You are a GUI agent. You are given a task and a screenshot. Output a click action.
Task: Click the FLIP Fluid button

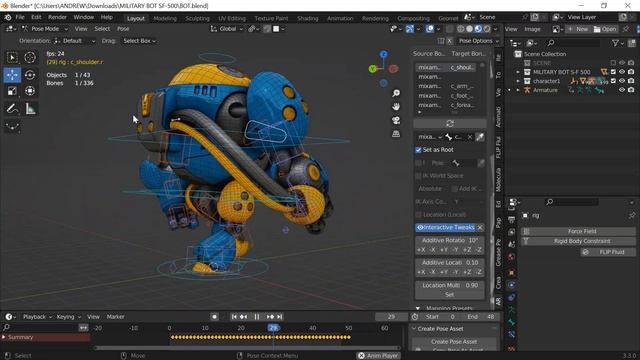pyautogui.click(x=608, y=252)
